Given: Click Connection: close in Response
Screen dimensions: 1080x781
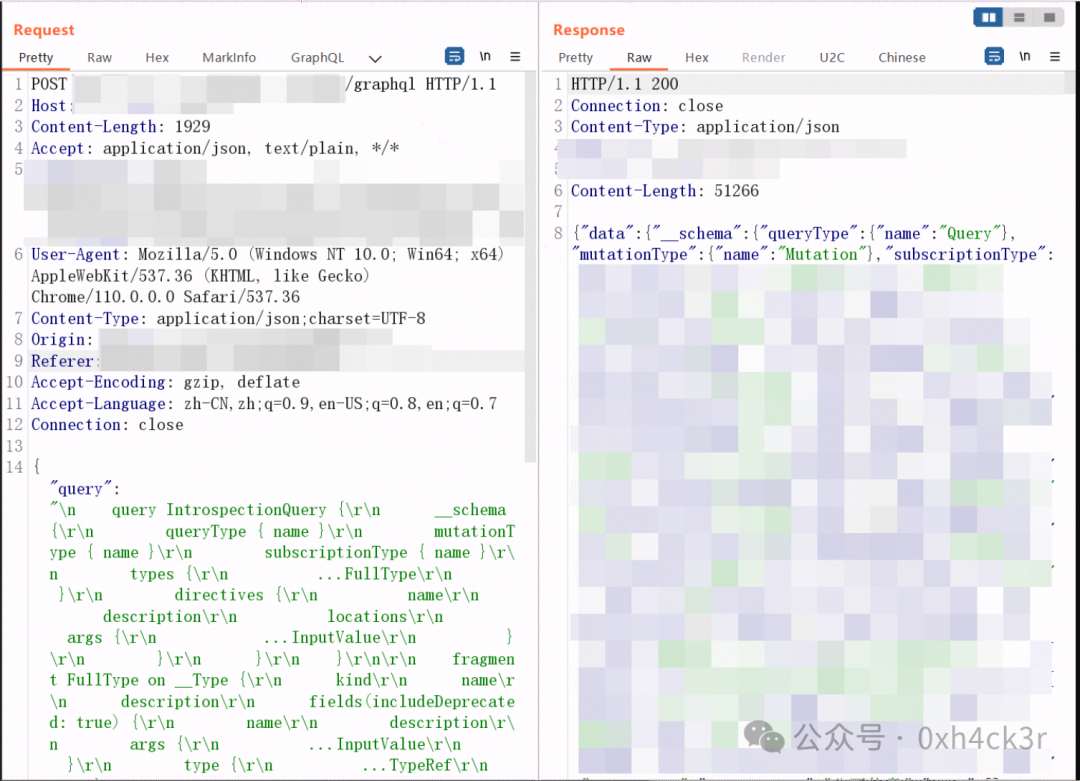Looking at the screenshot, I should point(647,105).
